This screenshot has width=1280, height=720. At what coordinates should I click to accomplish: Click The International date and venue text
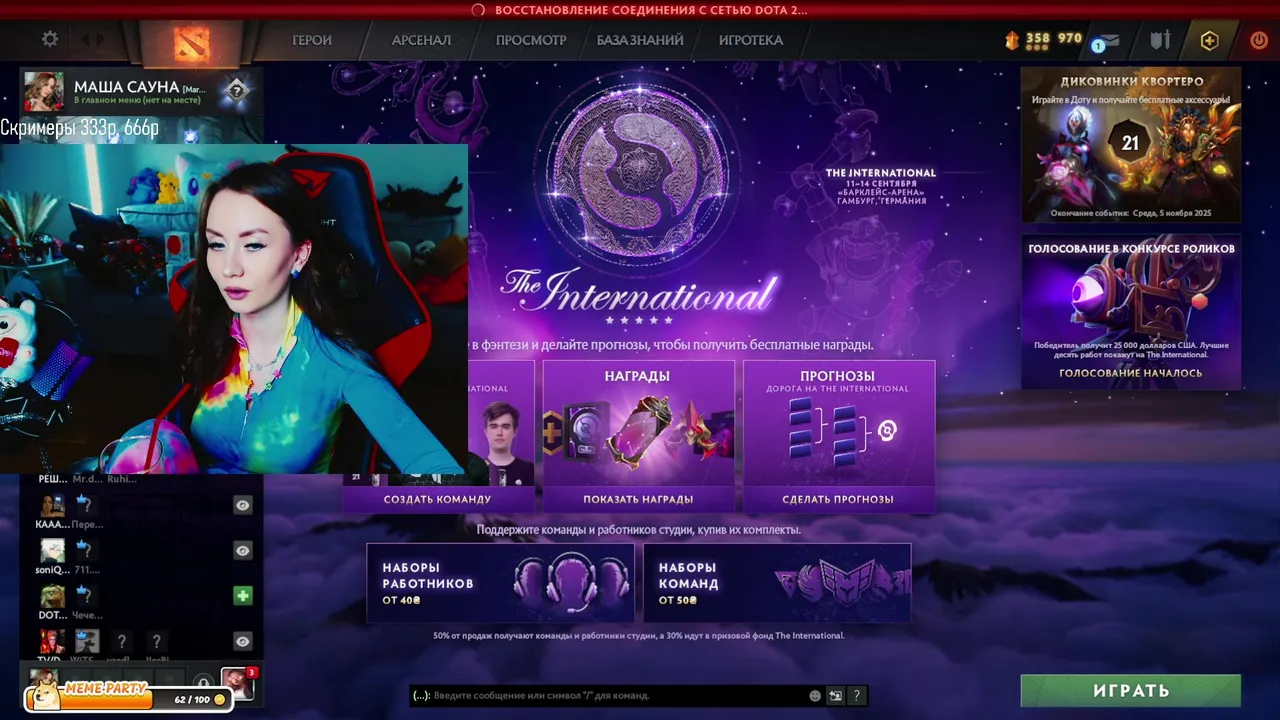(881, 187)
